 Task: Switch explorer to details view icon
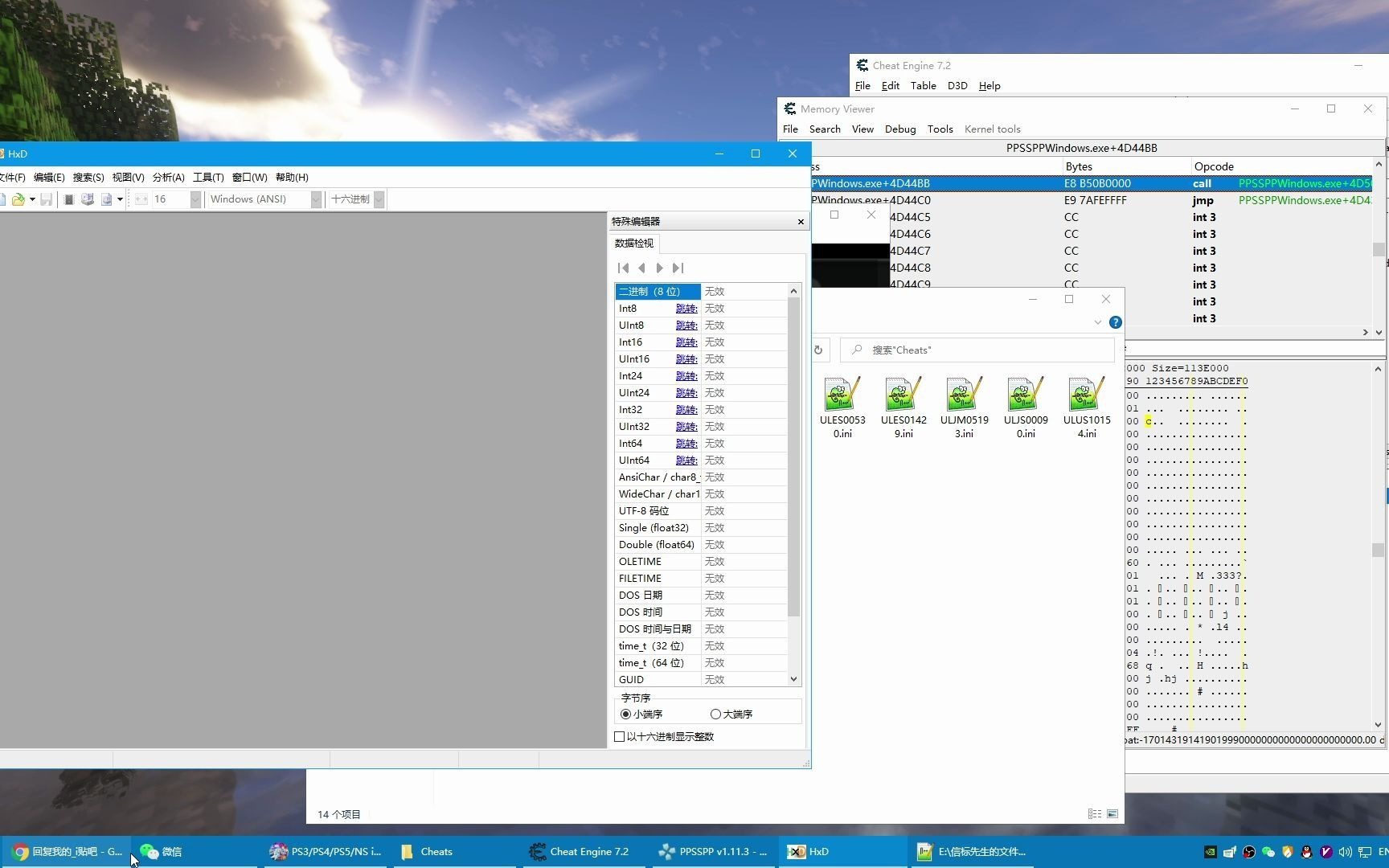[x=1095, y=814]
